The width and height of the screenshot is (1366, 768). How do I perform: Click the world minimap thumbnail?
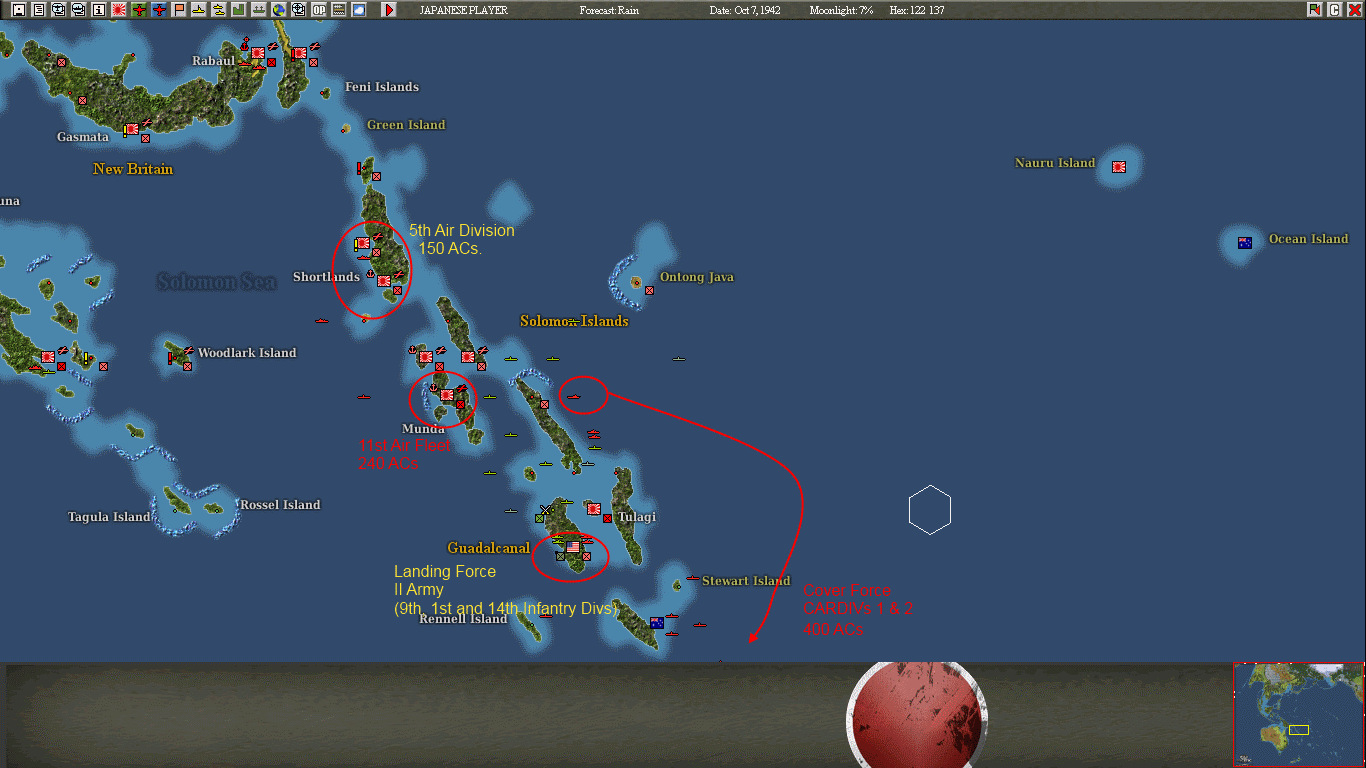tap(1299, 714)
